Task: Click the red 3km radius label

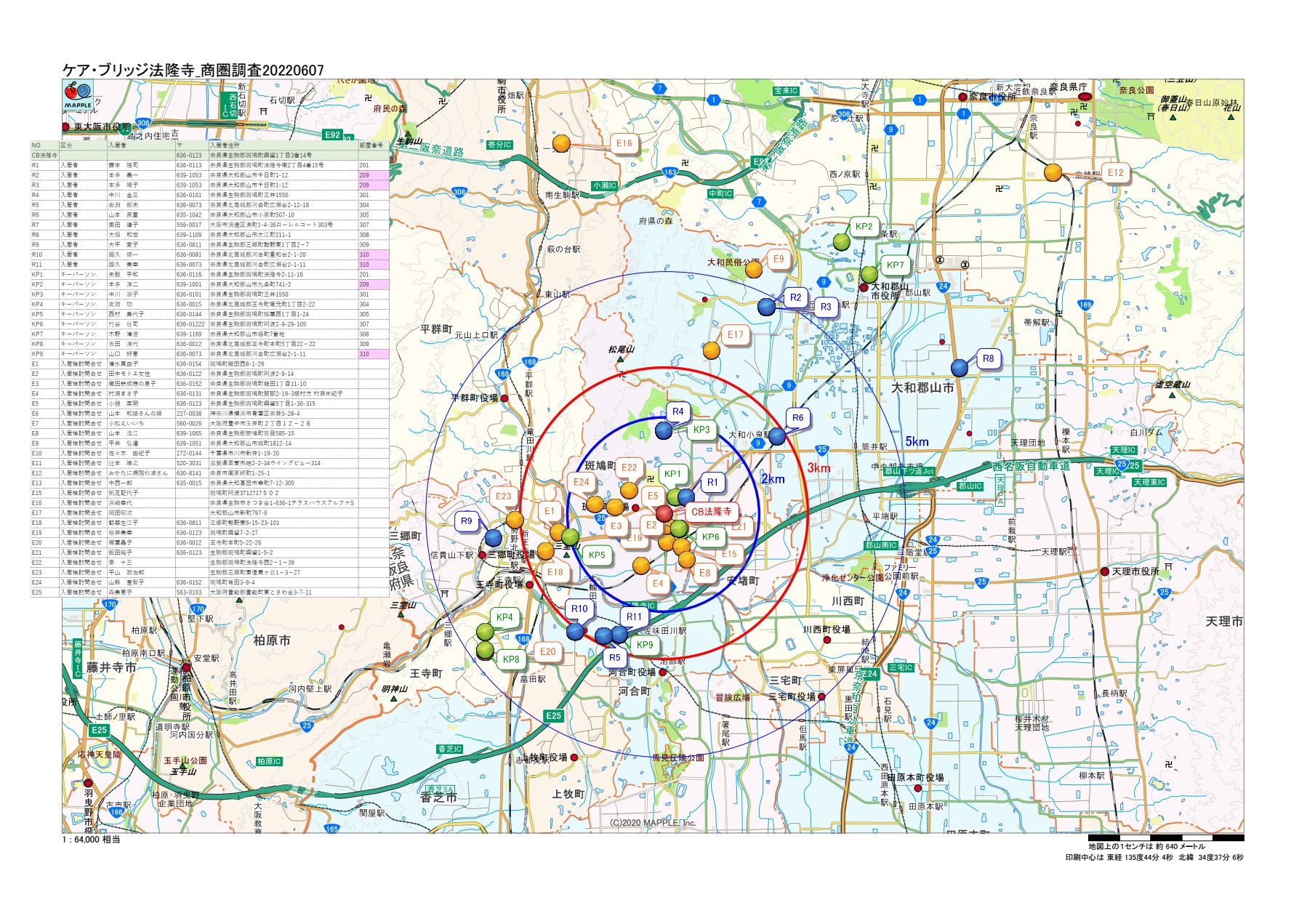Action: 819,467
